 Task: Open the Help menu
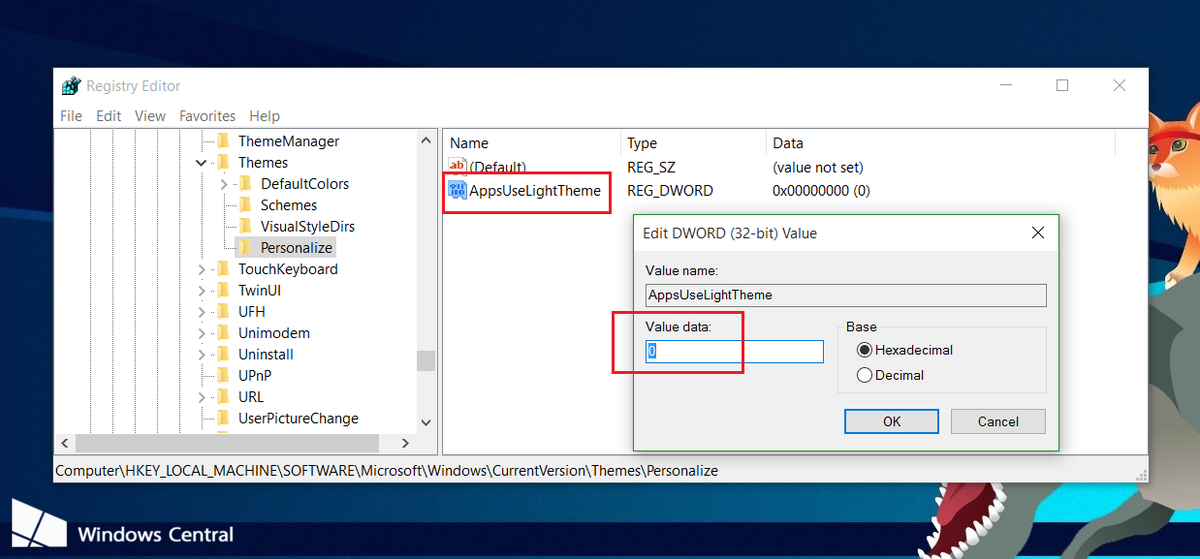click(265, 116)
